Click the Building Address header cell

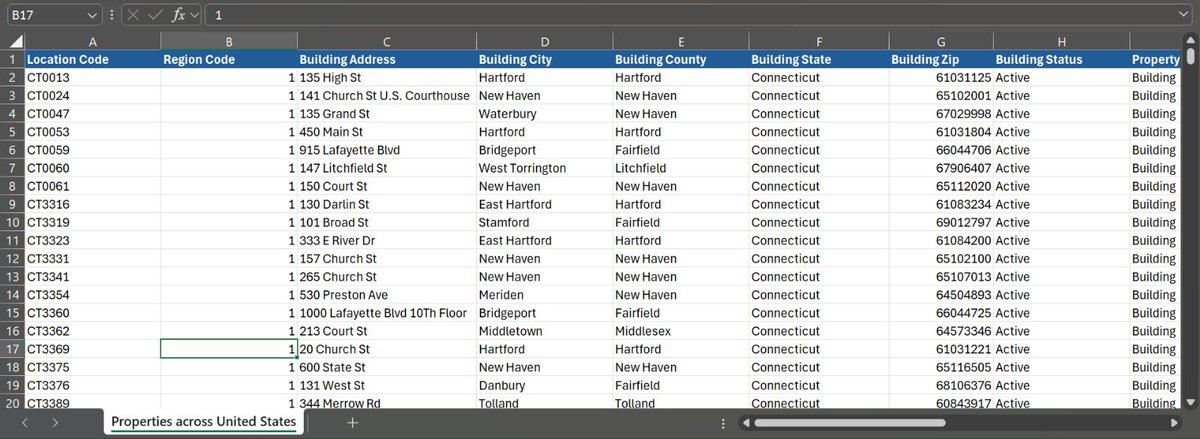tap(386, 59)
